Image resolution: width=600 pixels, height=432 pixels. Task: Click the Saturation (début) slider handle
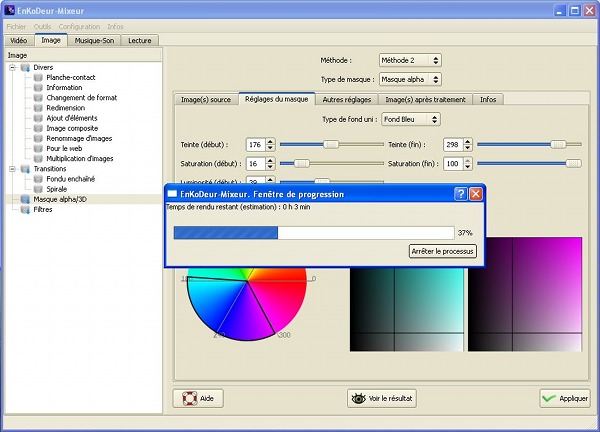coord(302,163)
